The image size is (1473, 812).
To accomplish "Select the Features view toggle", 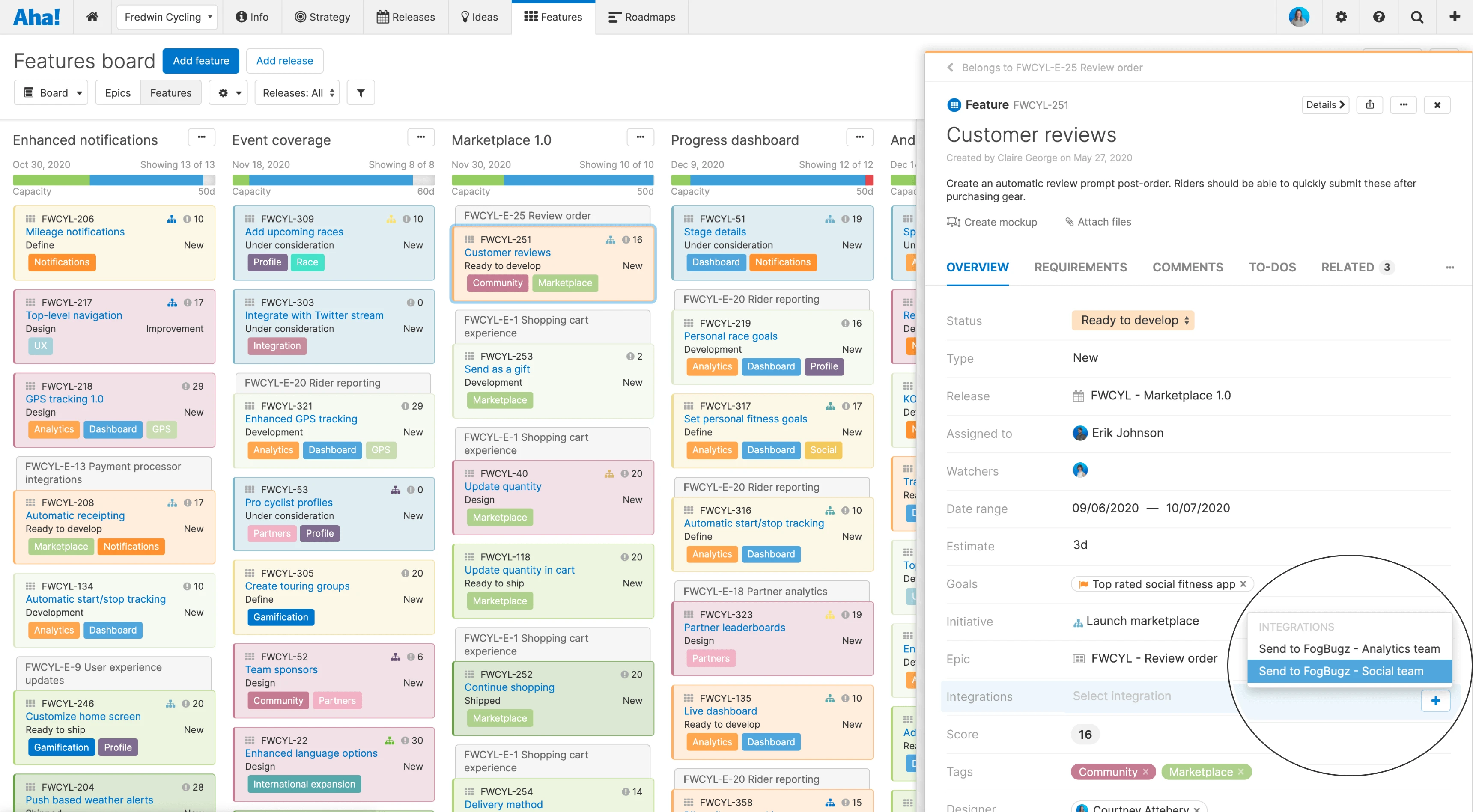I will [170, 92].
